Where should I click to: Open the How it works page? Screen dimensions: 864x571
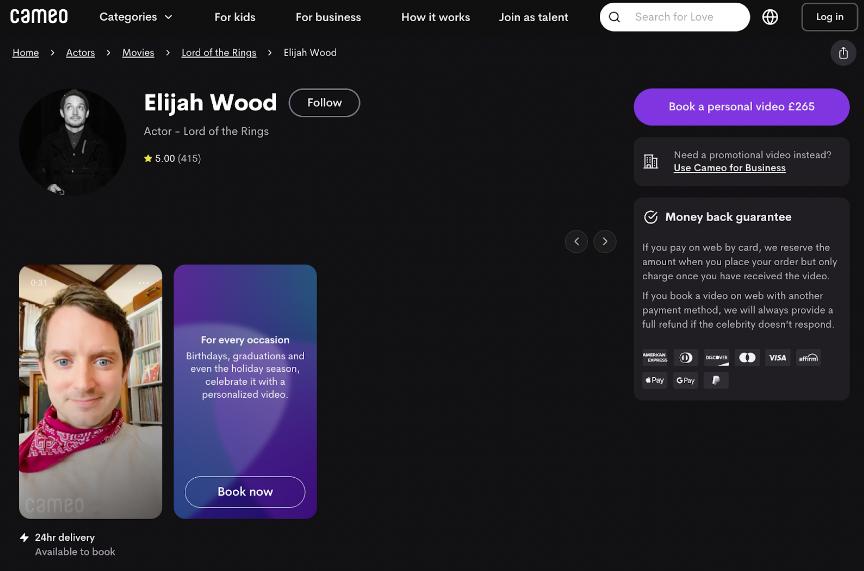click(435, 17)
